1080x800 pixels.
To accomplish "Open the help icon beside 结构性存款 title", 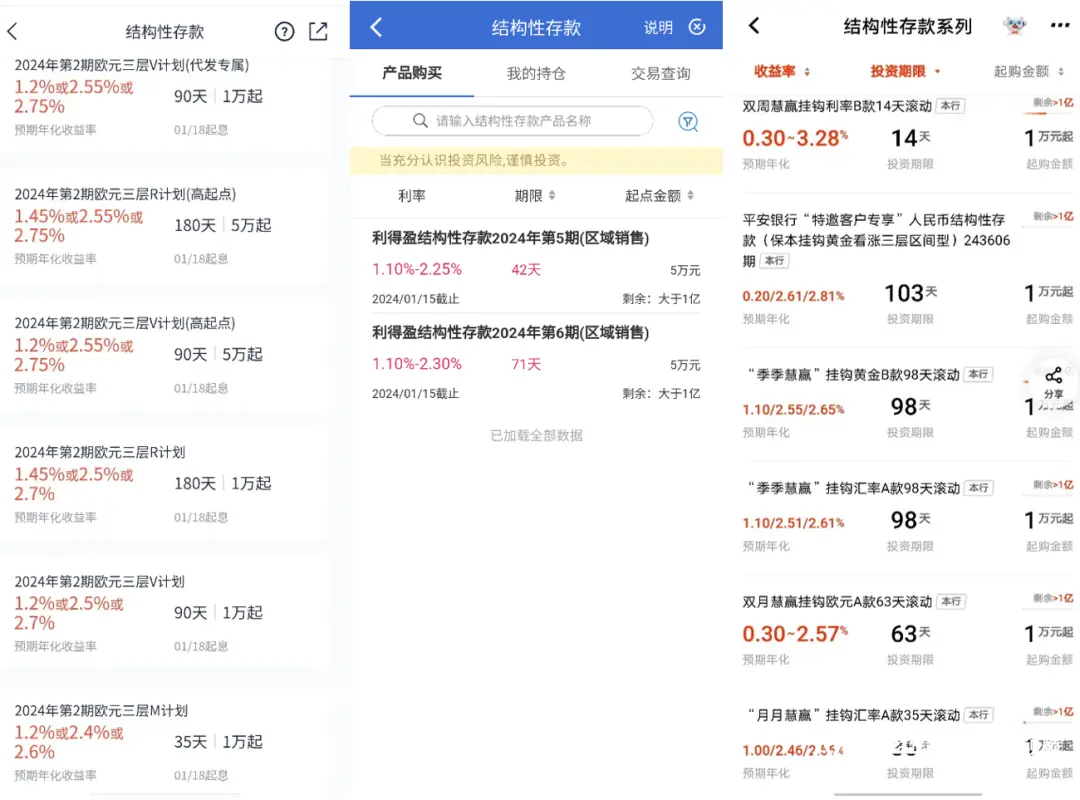I will pyautogui.click(x=284, y=31).
